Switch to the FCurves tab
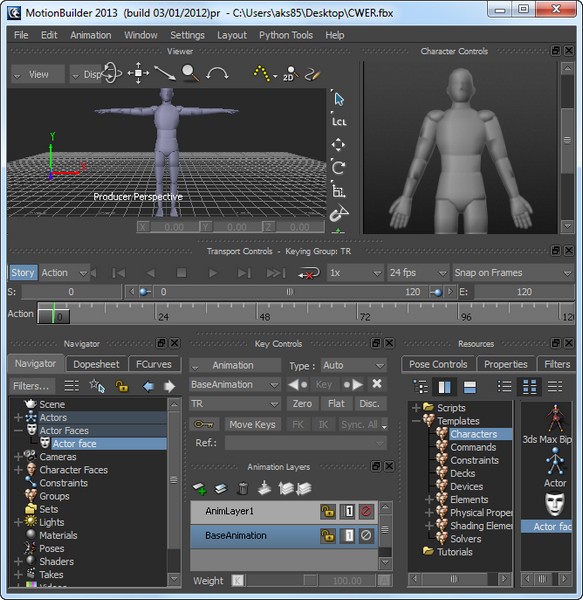Image resolution: width=583 pixels, height=600 pixels. click(154, 364)
